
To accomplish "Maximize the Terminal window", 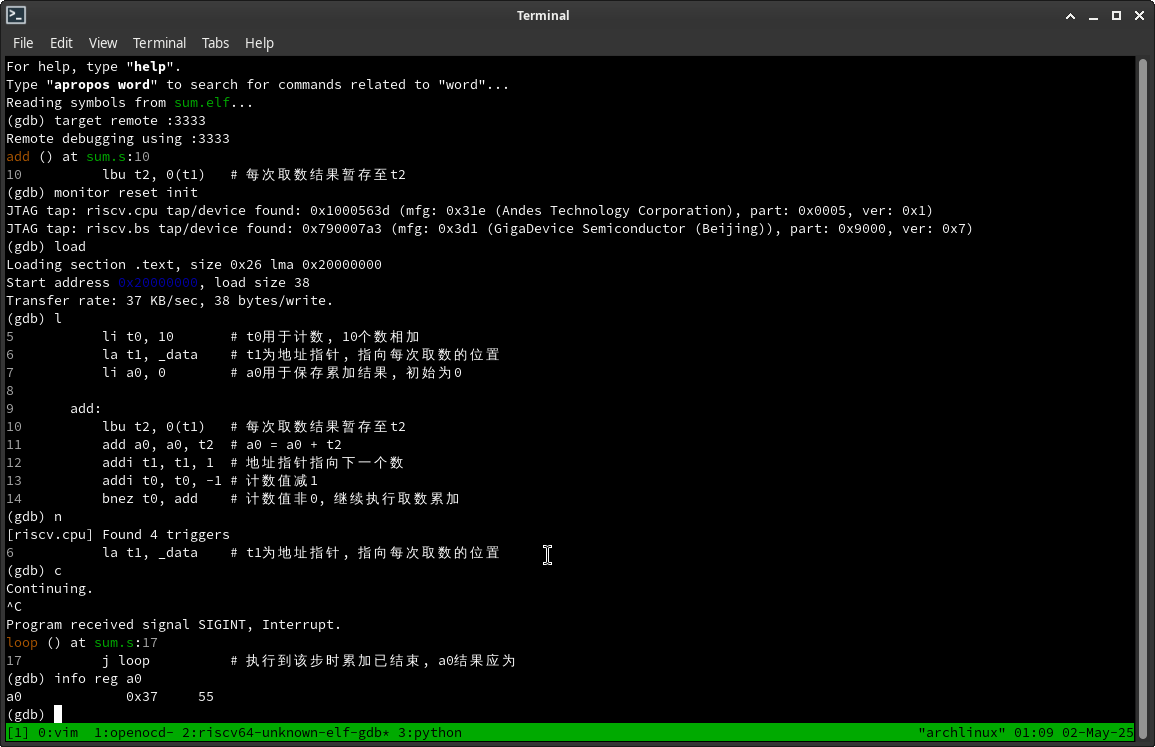I will coord(1116,15).
